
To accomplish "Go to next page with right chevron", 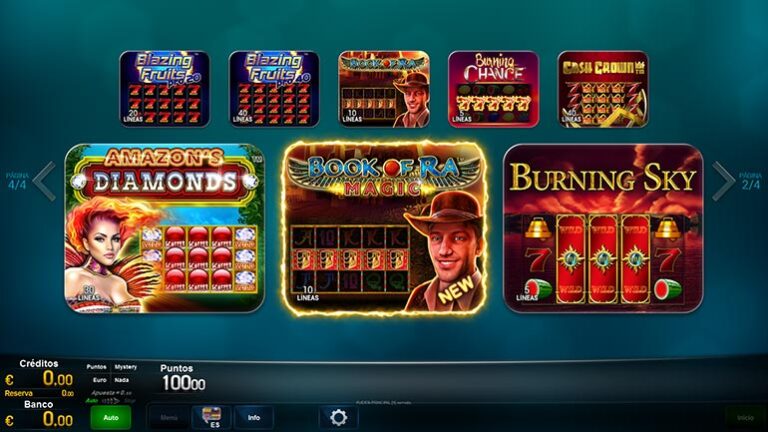I will [723, 181].
